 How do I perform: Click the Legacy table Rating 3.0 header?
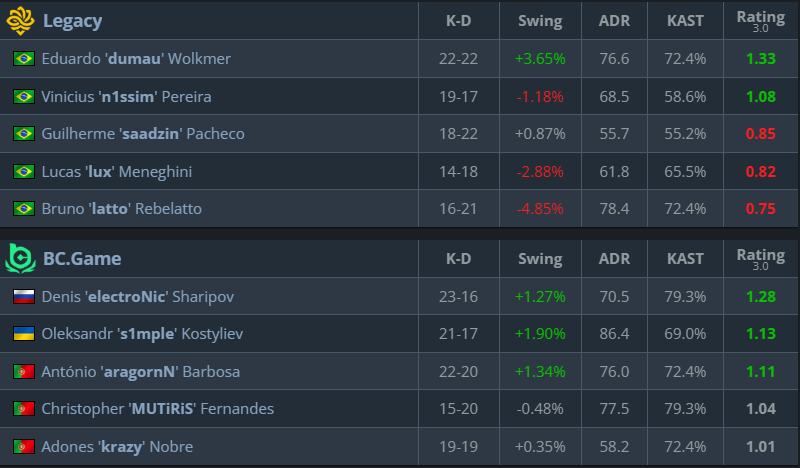click(760, 21)
